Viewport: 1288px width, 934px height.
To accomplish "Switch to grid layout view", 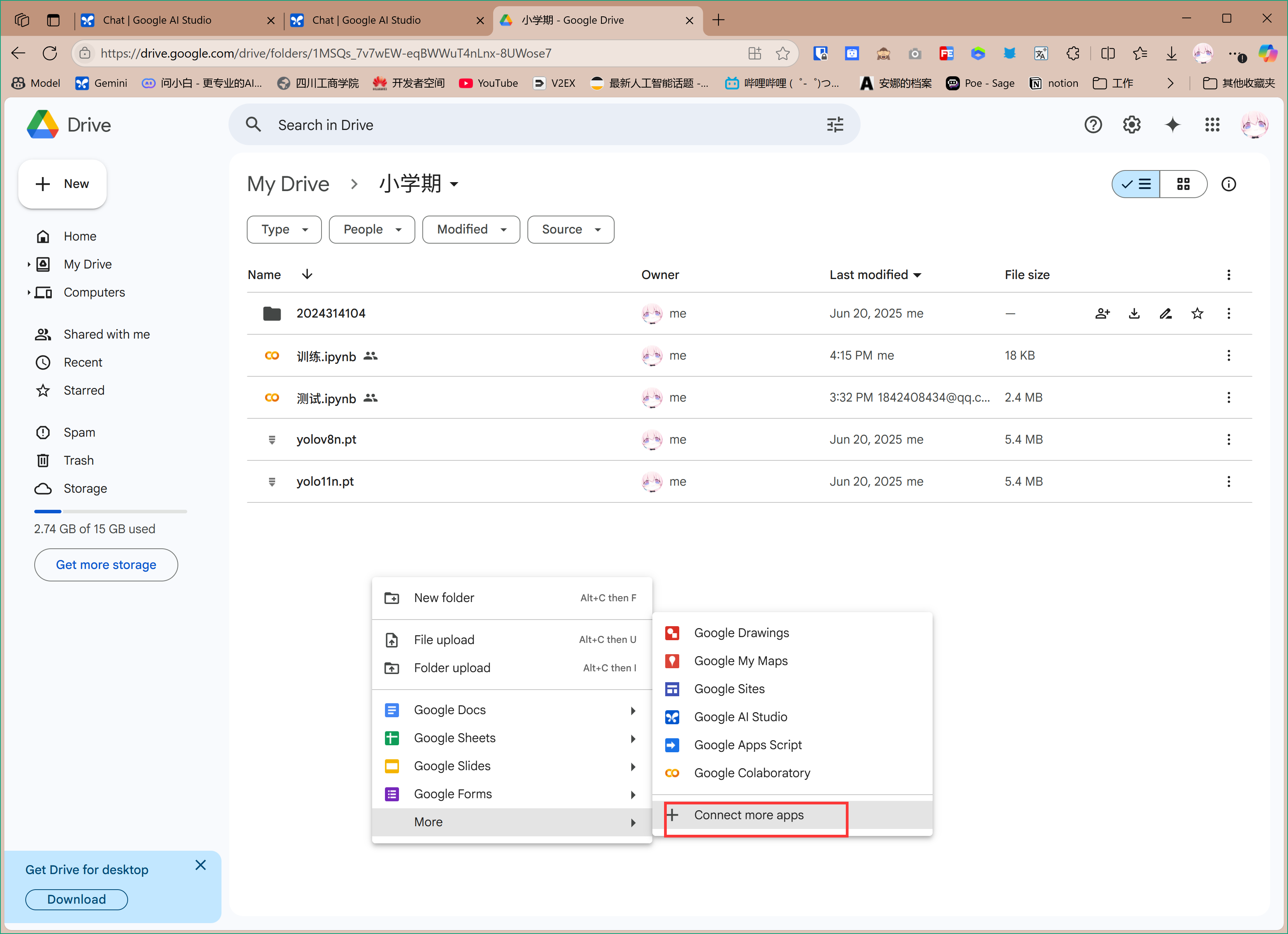I will 1184,184.
